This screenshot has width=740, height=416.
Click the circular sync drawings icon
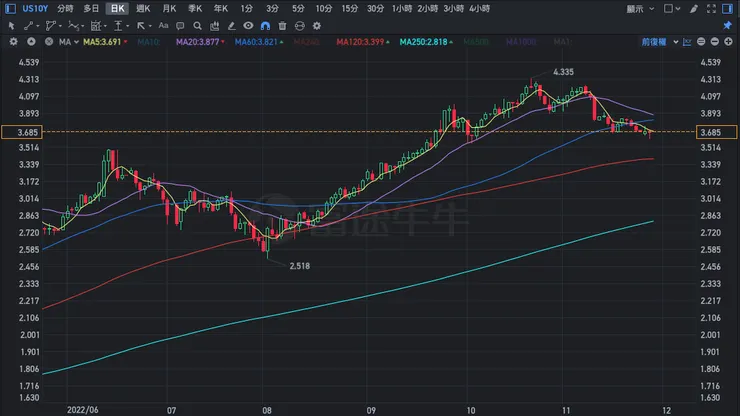coord(300,26)
